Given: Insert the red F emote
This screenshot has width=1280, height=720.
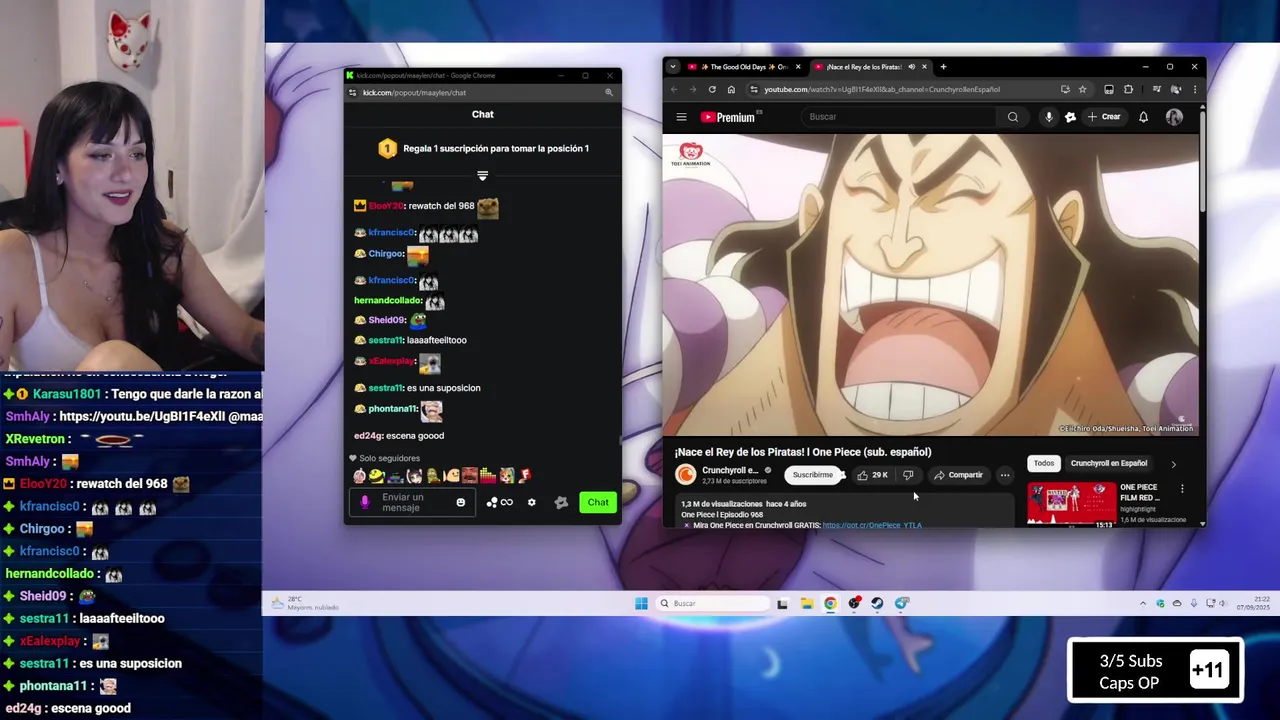Looking at the screenshot, I should coord(524,476).
